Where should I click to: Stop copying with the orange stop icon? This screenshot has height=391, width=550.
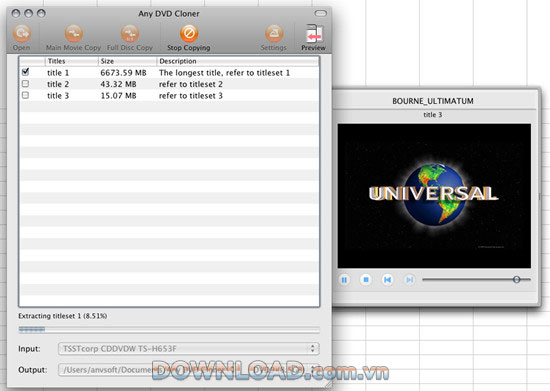[189, 33]
